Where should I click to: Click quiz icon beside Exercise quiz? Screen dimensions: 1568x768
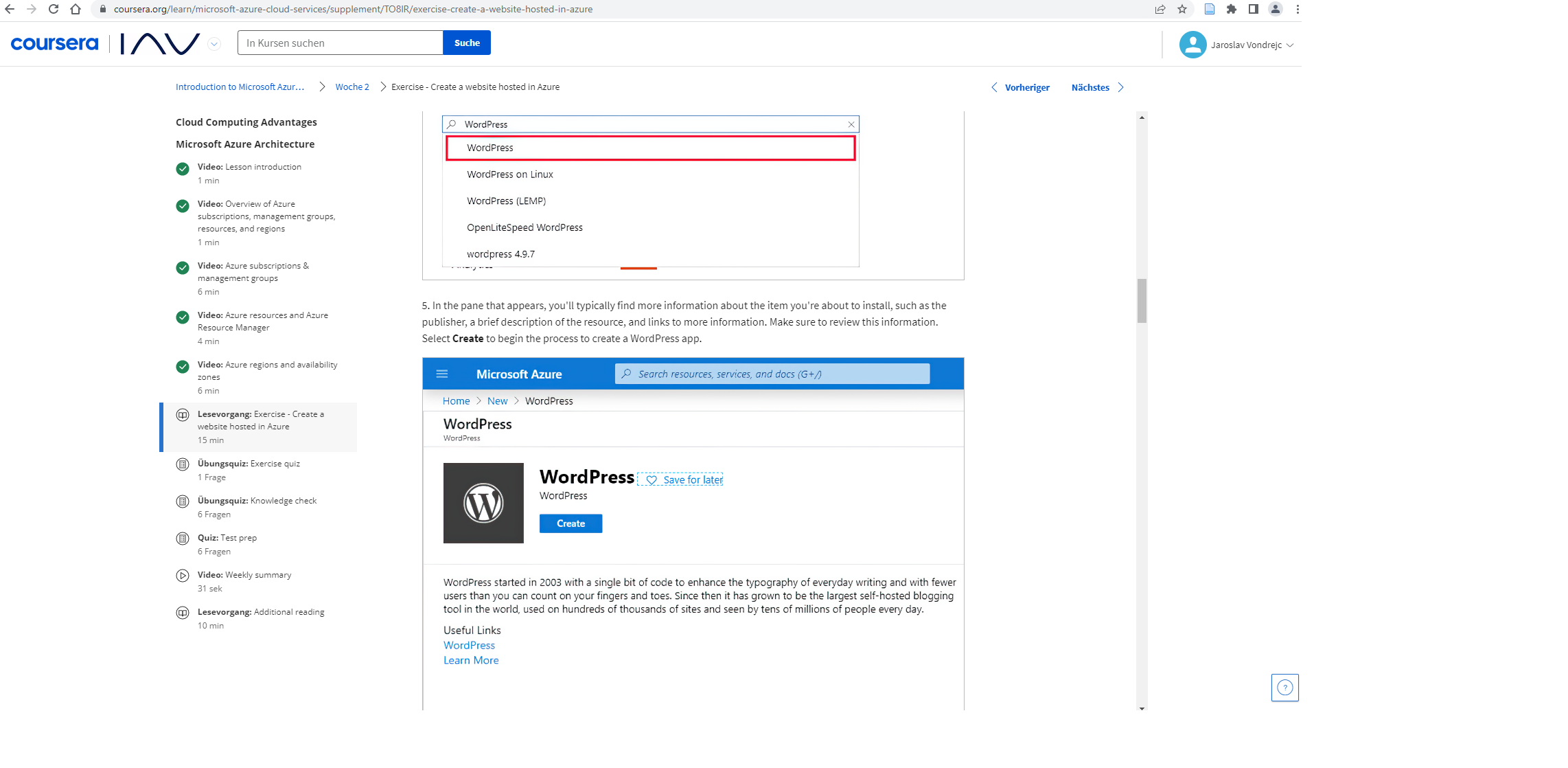[183, 464]
